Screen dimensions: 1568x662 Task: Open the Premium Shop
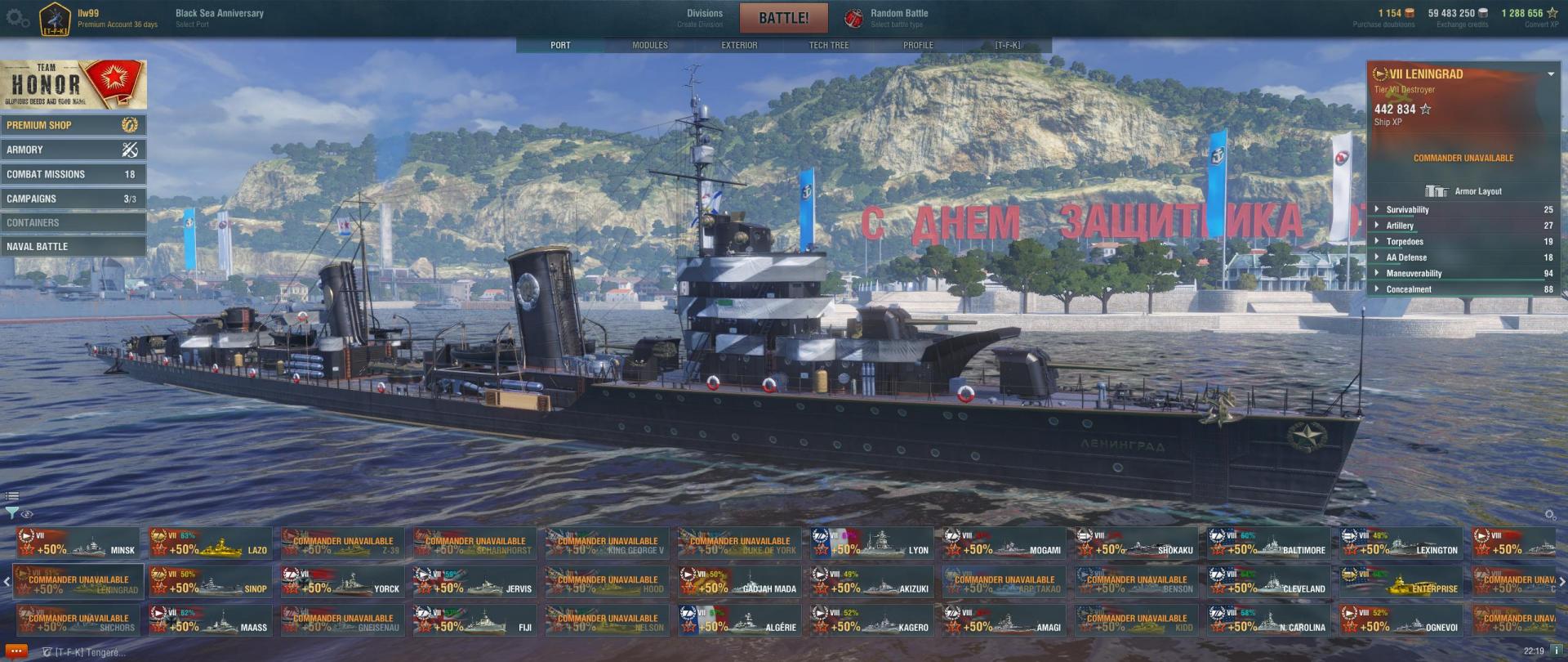(x=73, y=125)
